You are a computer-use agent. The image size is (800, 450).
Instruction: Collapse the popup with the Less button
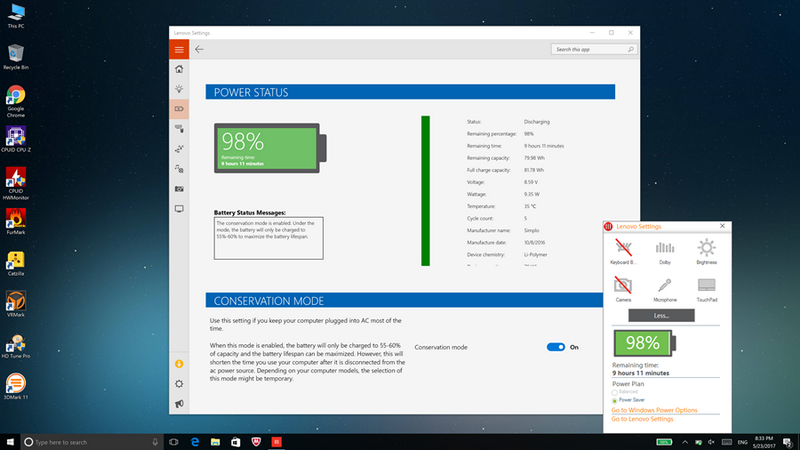pyautogui.click(x=661, y=315)
